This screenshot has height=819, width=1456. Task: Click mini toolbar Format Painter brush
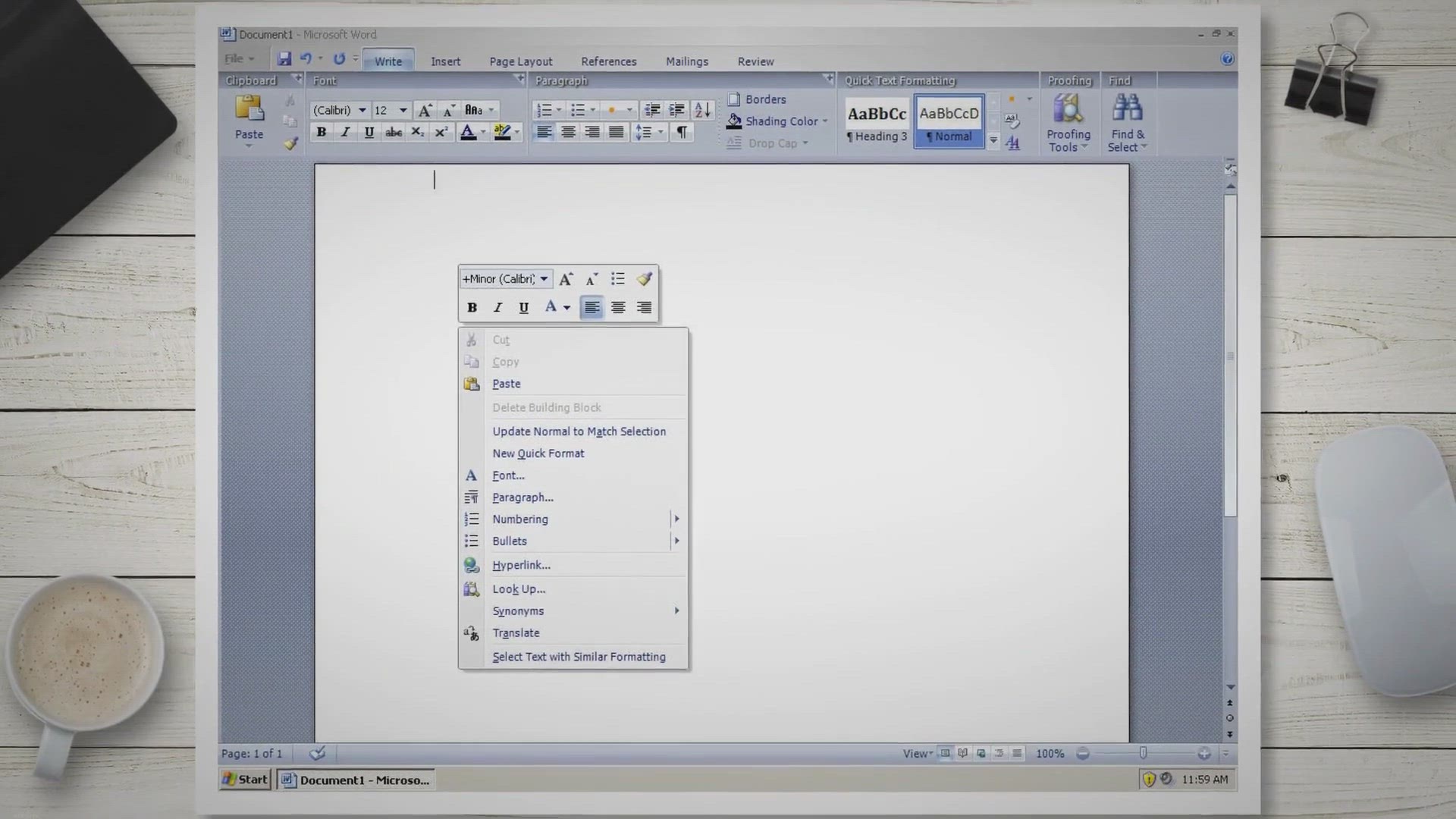click(644, 279)
